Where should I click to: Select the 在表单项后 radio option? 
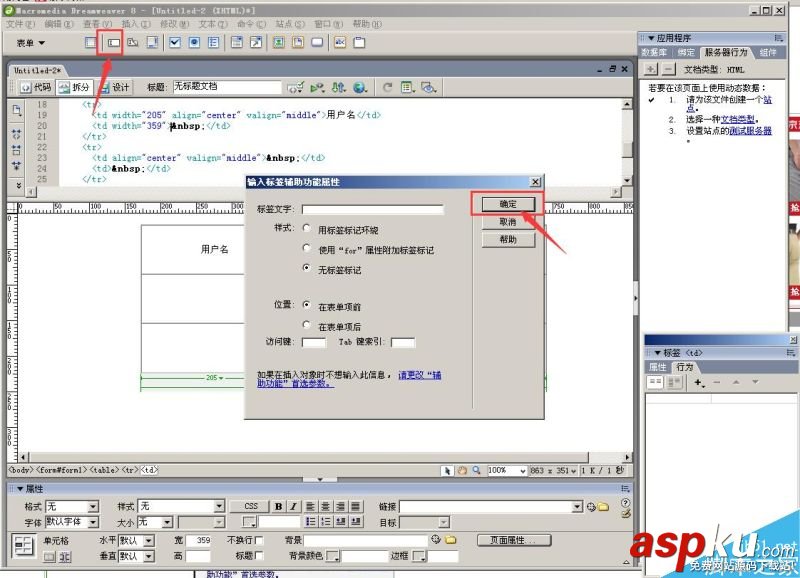click(x=307, y=325)
